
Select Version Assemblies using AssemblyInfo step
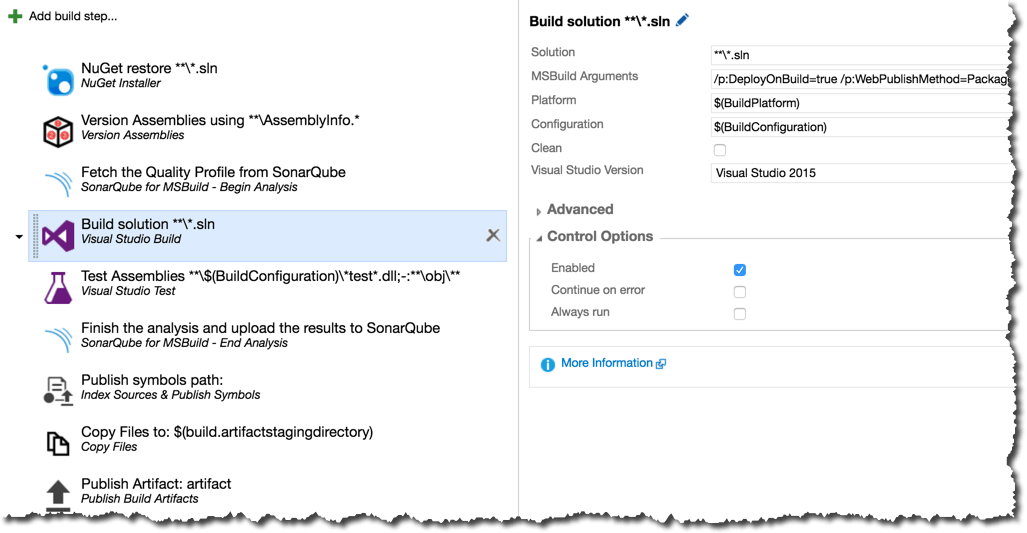click(220, 120)
